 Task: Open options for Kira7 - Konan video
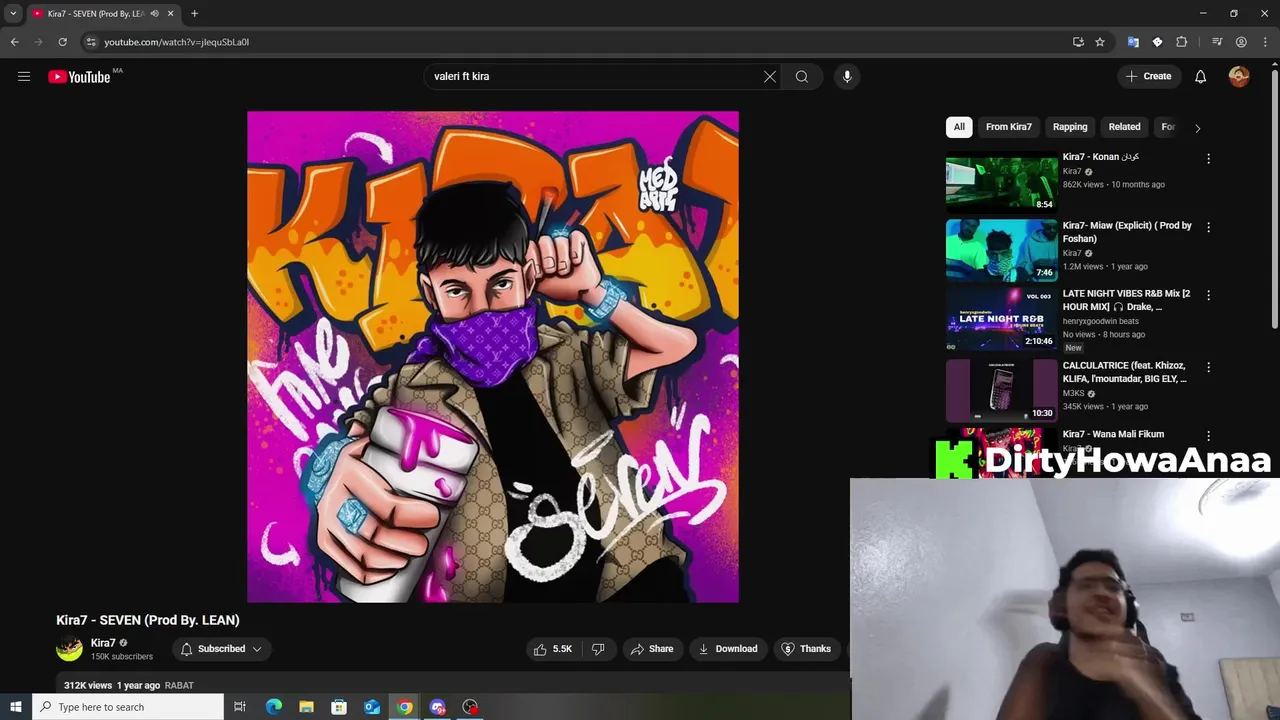click(1208, 158)
